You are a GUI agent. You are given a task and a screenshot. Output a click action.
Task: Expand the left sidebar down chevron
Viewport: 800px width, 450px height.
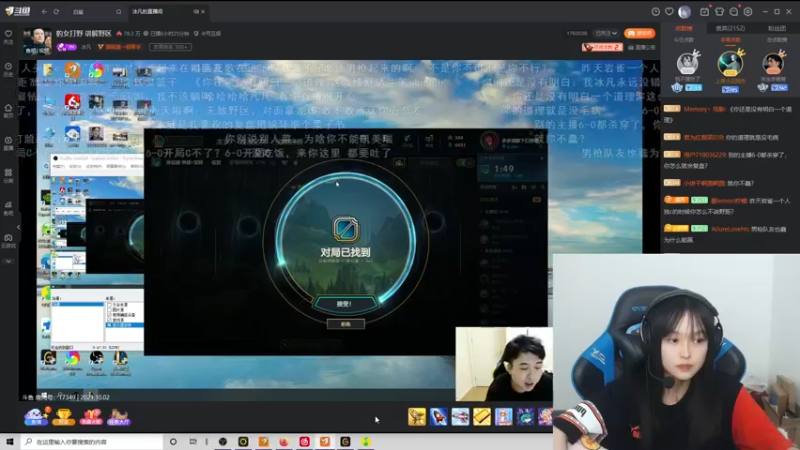(x=9, y=261)
